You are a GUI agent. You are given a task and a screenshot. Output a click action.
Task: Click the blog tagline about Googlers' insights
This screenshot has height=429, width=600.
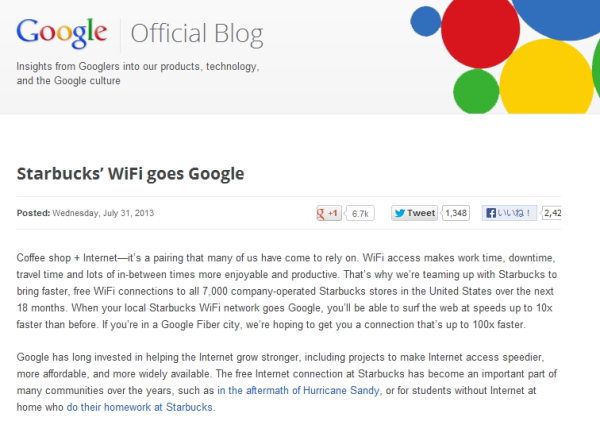click(x=138, y=73)
